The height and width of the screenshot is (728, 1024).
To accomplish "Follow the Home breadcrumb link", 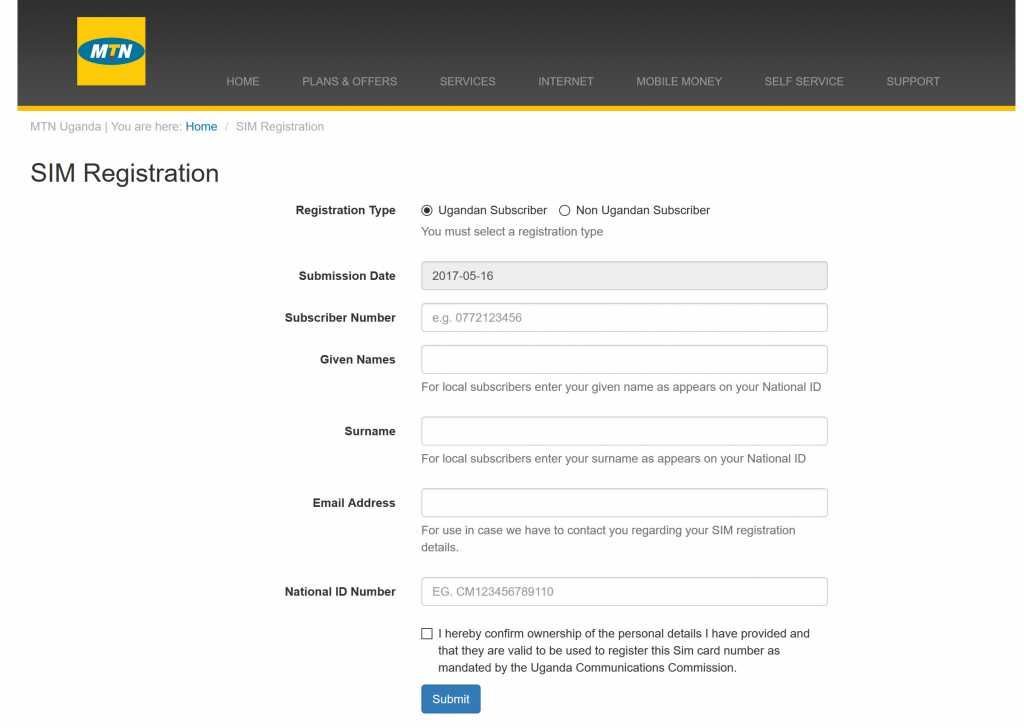I will coord(201,126).
